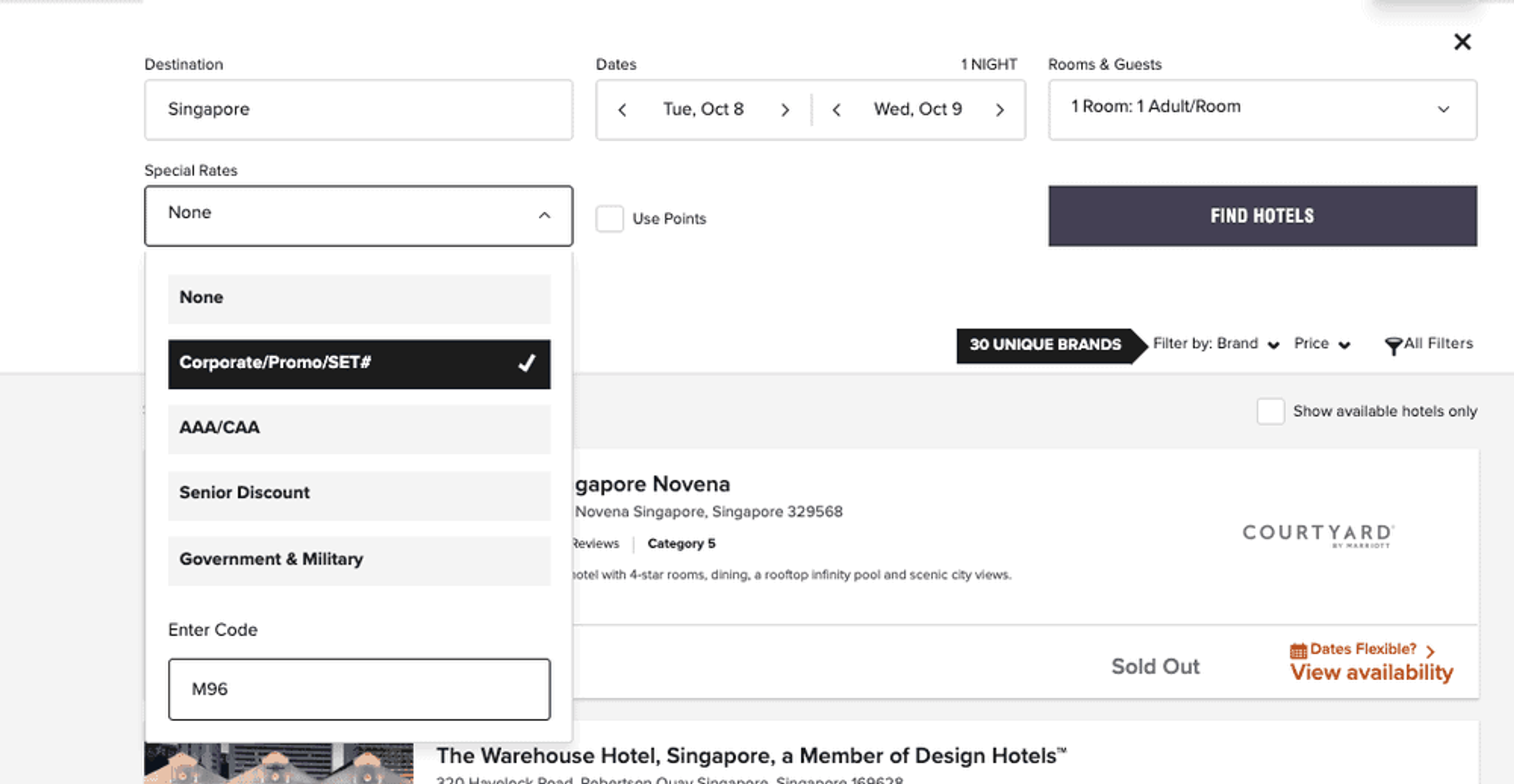Collapse the Special Rates dropdown
The width and height of the screenshot is (1514, 784).
pos(544,215)
